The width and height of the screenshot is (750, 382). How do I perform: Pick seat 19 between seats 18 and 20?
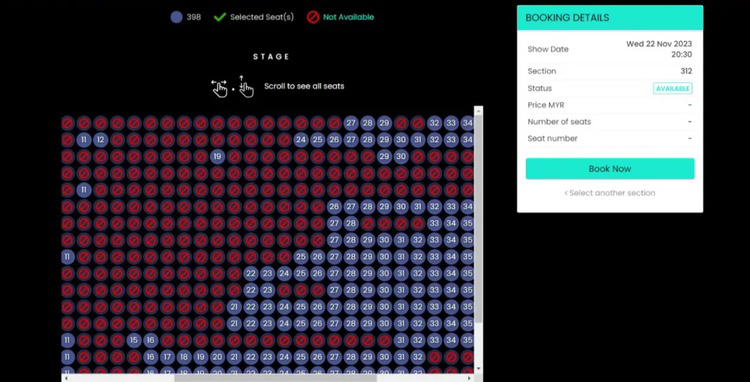click(x=201, y=357)
